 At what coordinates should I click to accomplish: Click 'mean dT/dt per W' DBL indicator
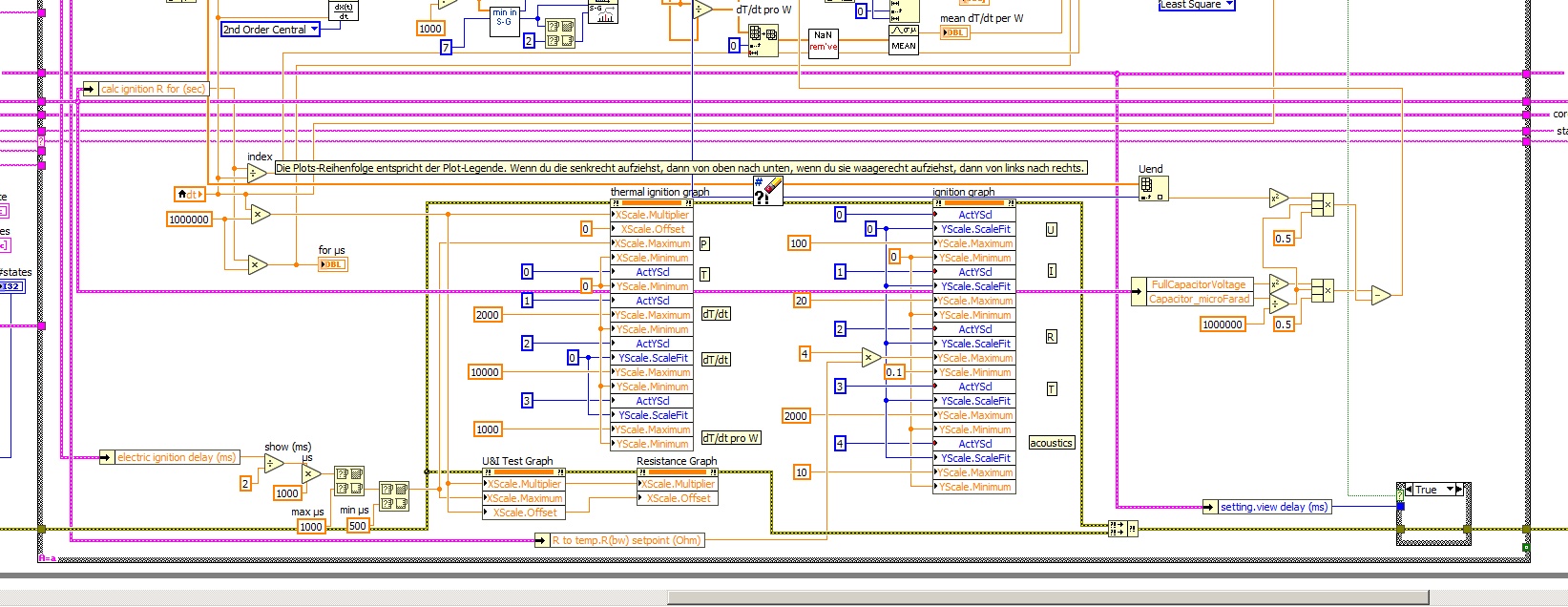coord(954,32)
